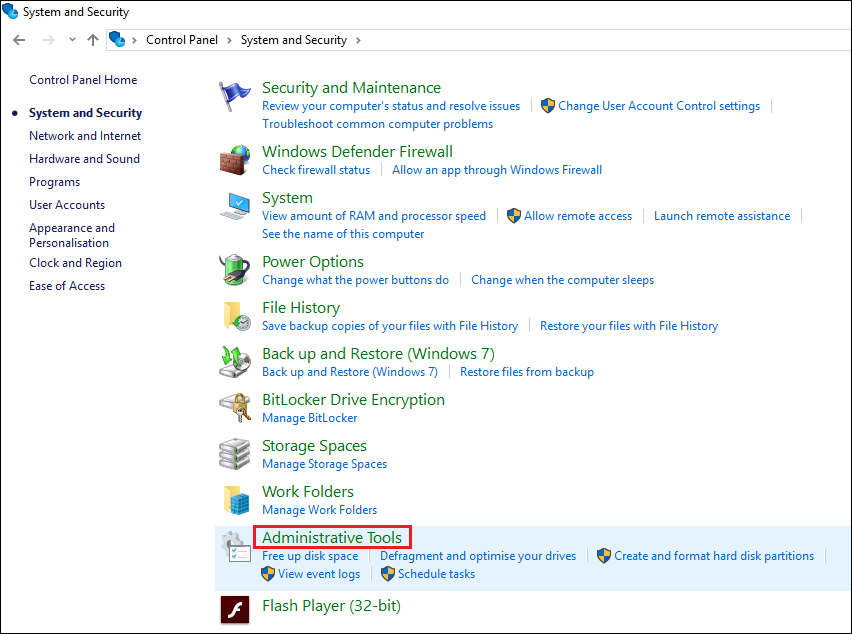Image resolution: width=852 pixels, height=634 pixels.
Task: Click System and Security breadcrumb in address bar
Action: tap(293, 40)
